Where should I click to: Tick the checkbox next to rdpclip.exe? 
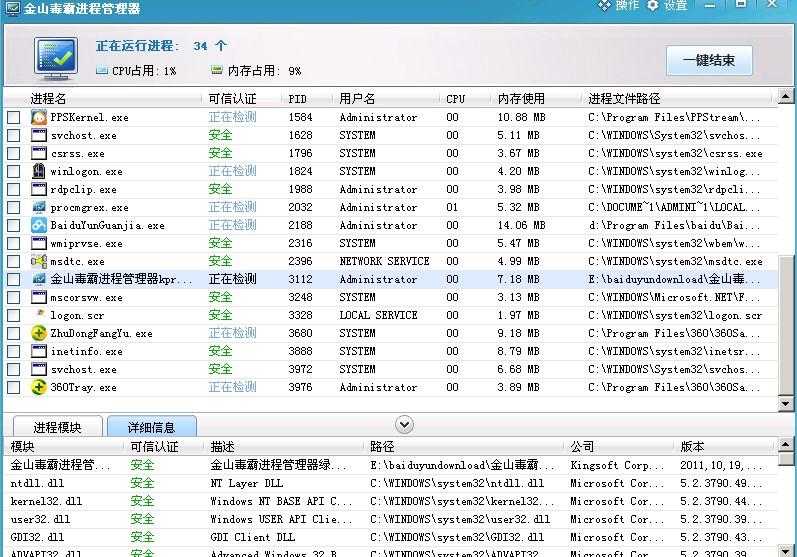tap(14, 189)
